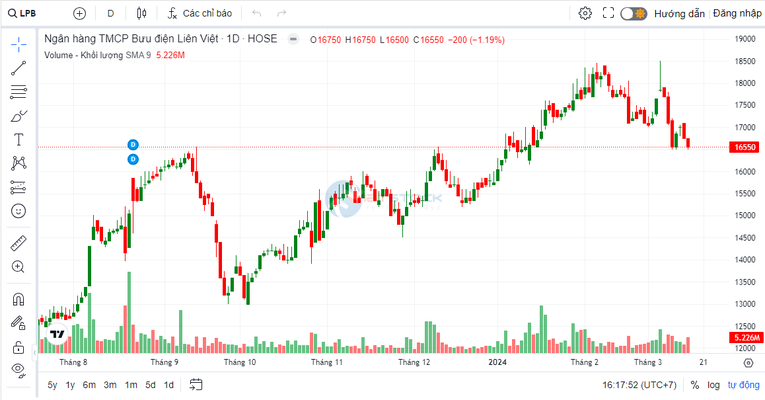Open the D interval dropdown
Viewport: 765px width, 400px height.
click(110, 14)
